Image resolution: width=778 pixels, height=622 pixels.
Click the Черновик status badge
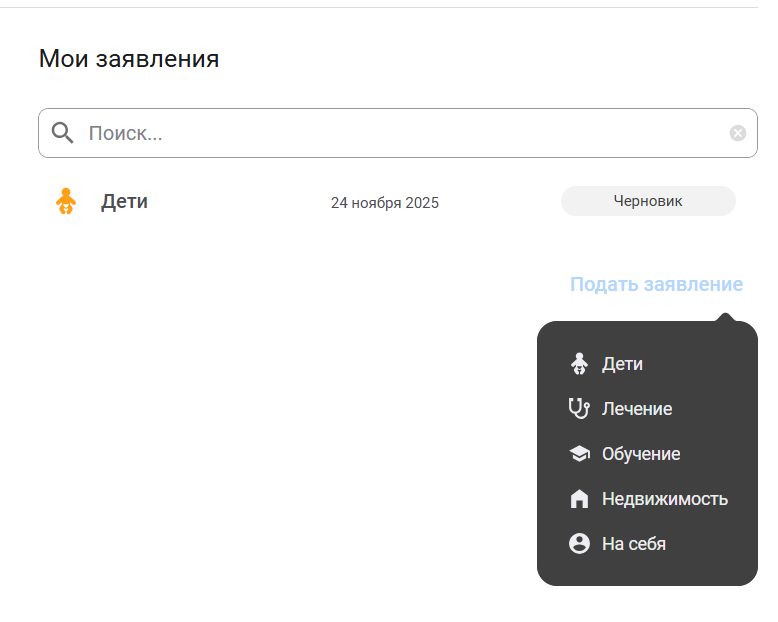pyautogui.click(x=648, y=201)
